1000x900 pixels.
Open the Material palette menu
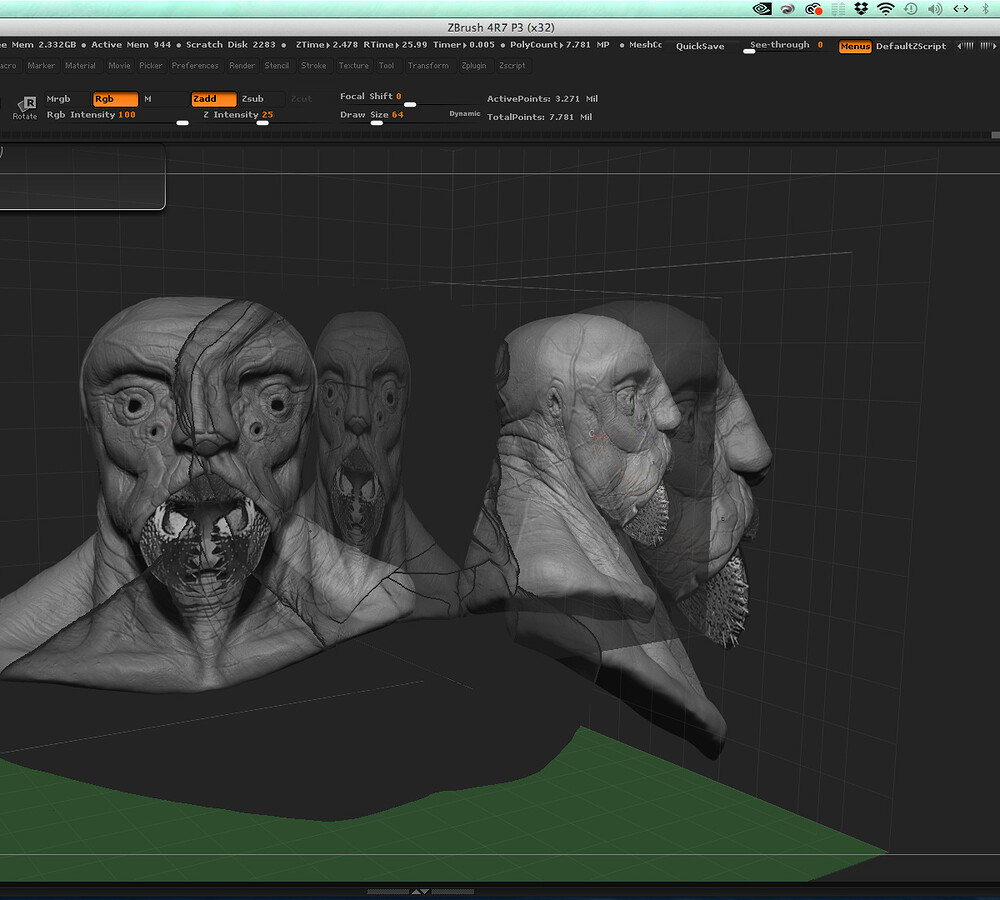80,66
